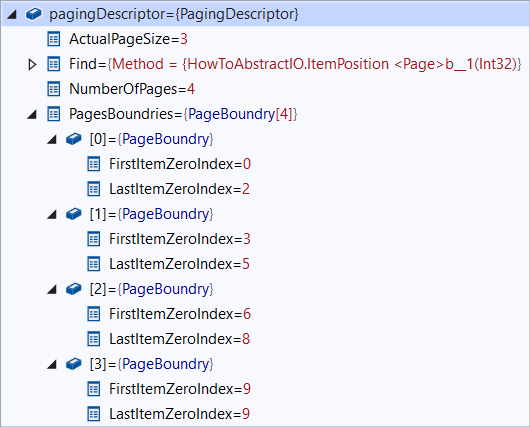This screenshot has height=427, width=530.
Task: Click the Find property table icon
Action: point(54,64)
